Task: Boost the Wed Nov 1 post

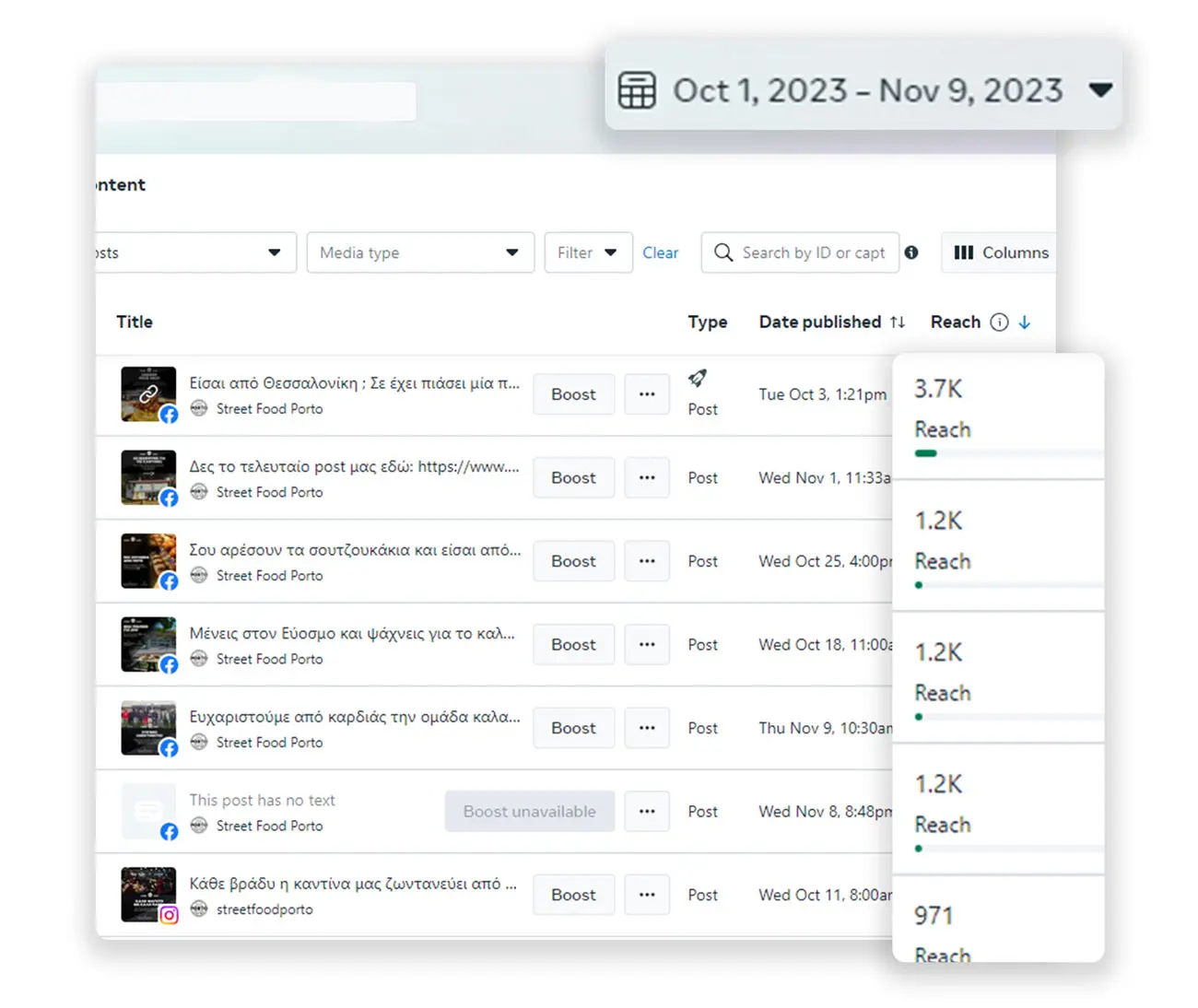Action: [573, 477]
